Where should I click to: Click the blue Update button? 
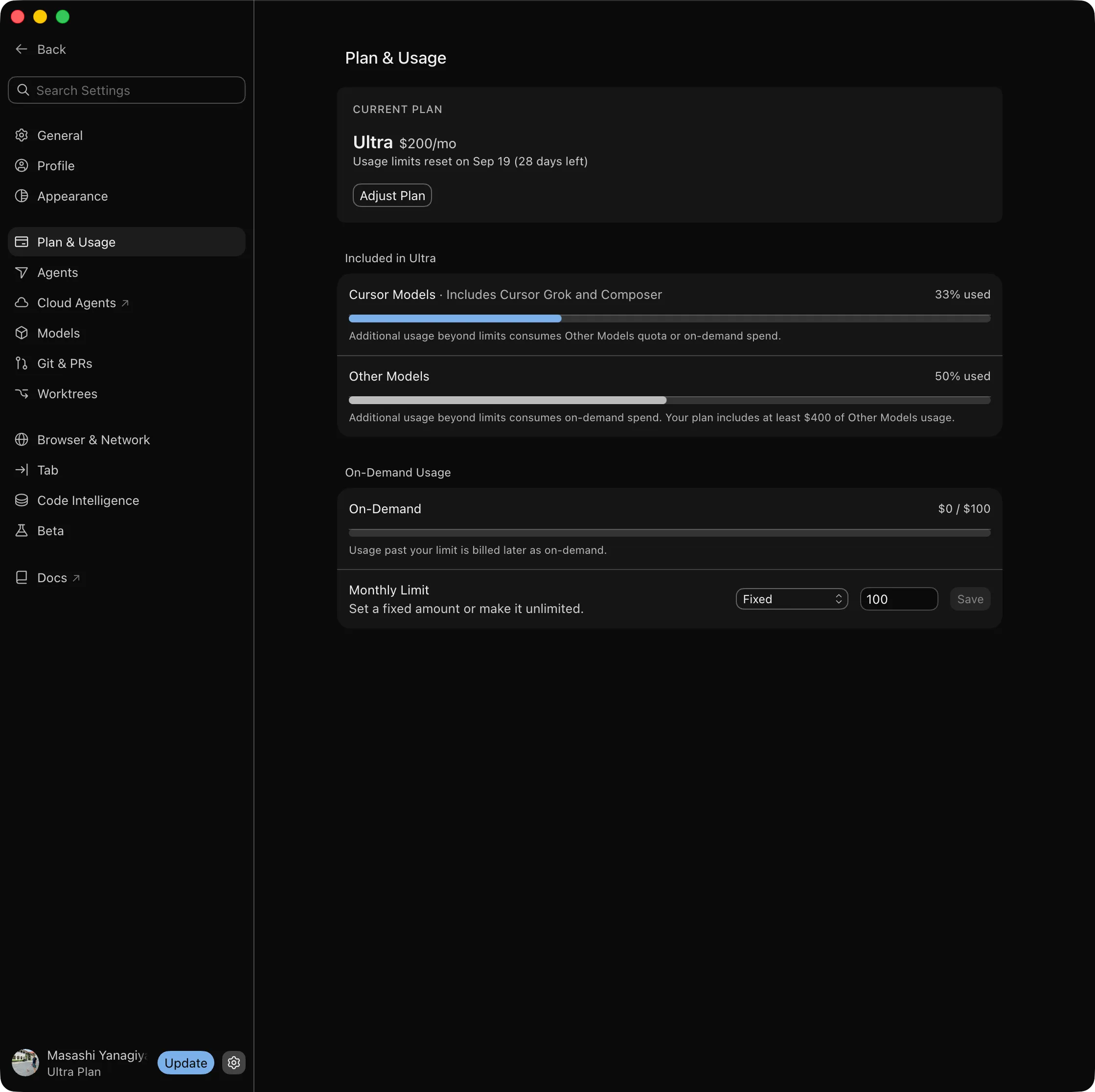click(x=186, y=1063)
